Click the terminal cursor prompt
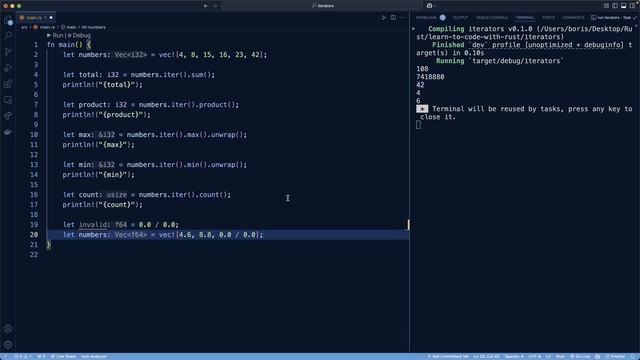The height and width of the screenshot is (360, 640). coord(418,125)
